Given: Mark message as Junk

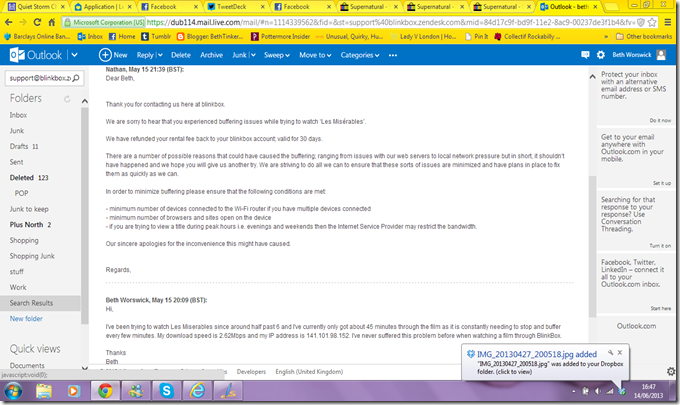Looking at the screenshot, I should click(x=239, y=55).
